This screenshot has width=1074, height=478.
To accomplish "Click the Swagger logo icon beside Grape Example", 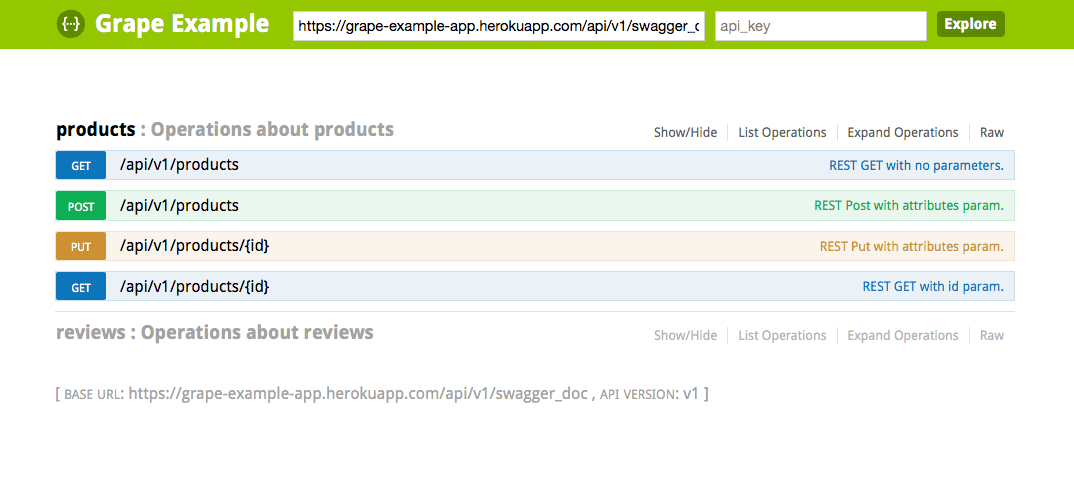I will (x=70, y=24).
